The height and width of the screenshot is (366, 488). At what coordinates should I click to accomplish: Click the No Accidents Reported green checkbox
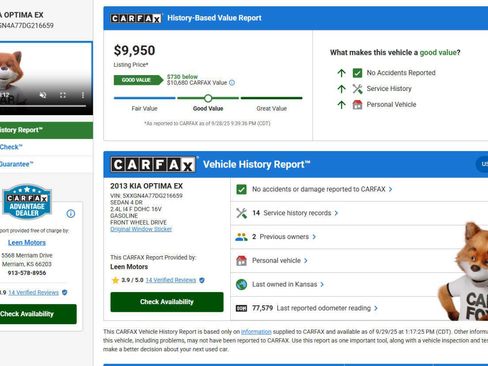(x=357, y=73)
